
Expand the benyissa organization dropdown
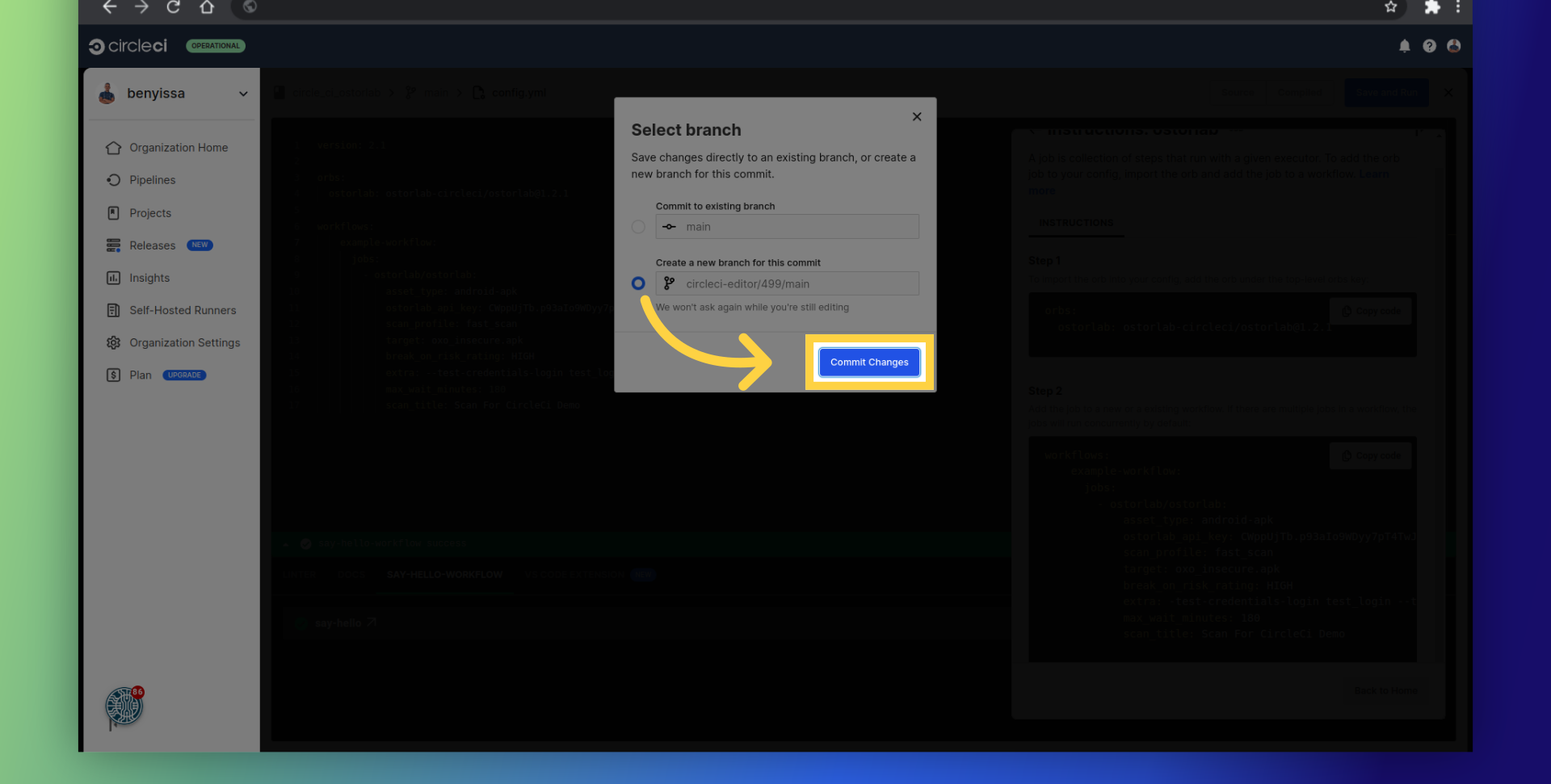click(242, 94)
